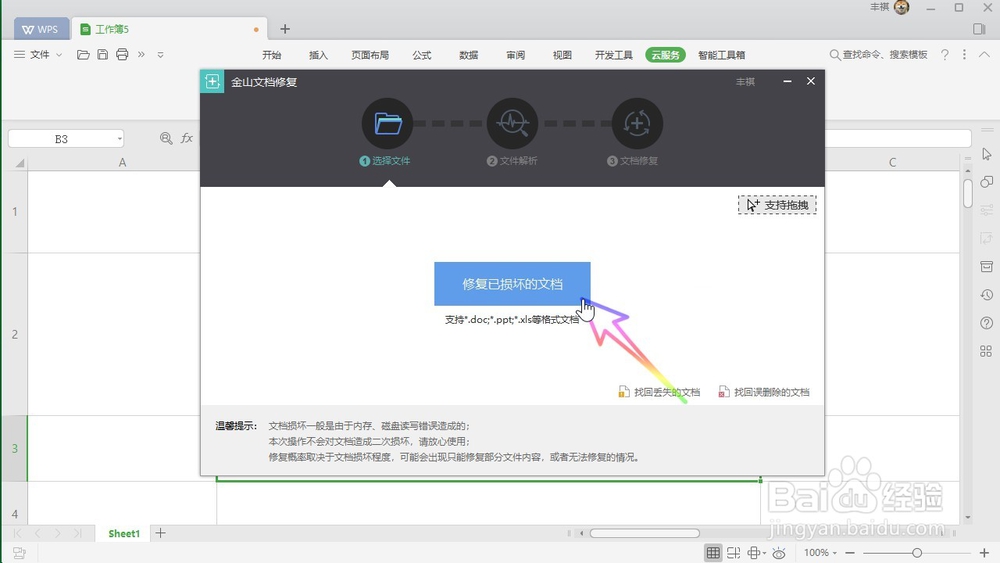The height and width of the screenshot is (563, 1000).
Task: Click the print toolbar icon
Action: 122,55
